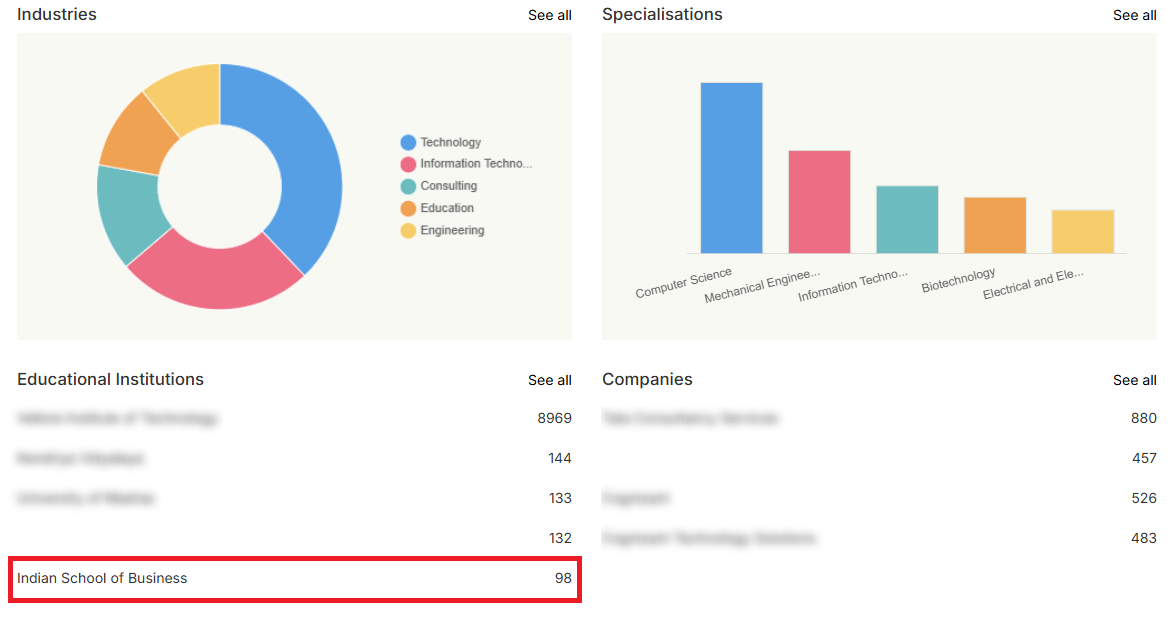Open See all for Industries
The height and width of the screenshot is (628, 1172).
(x=549, y=15)
